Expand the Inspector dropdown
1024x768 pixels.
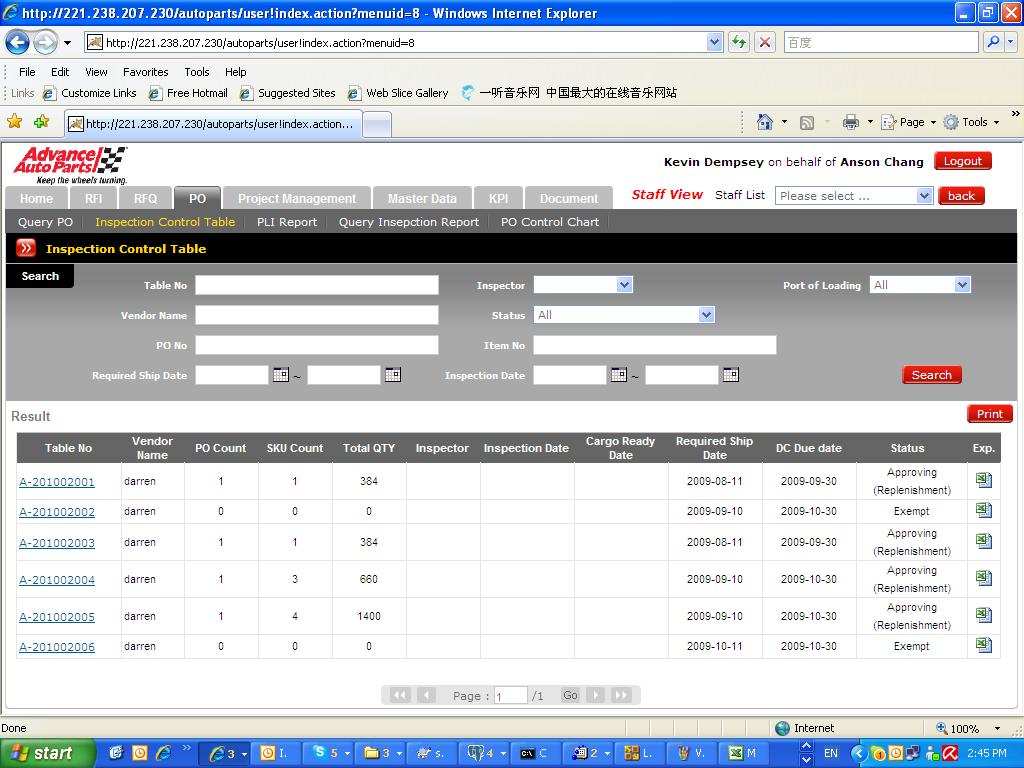(624, 285)
